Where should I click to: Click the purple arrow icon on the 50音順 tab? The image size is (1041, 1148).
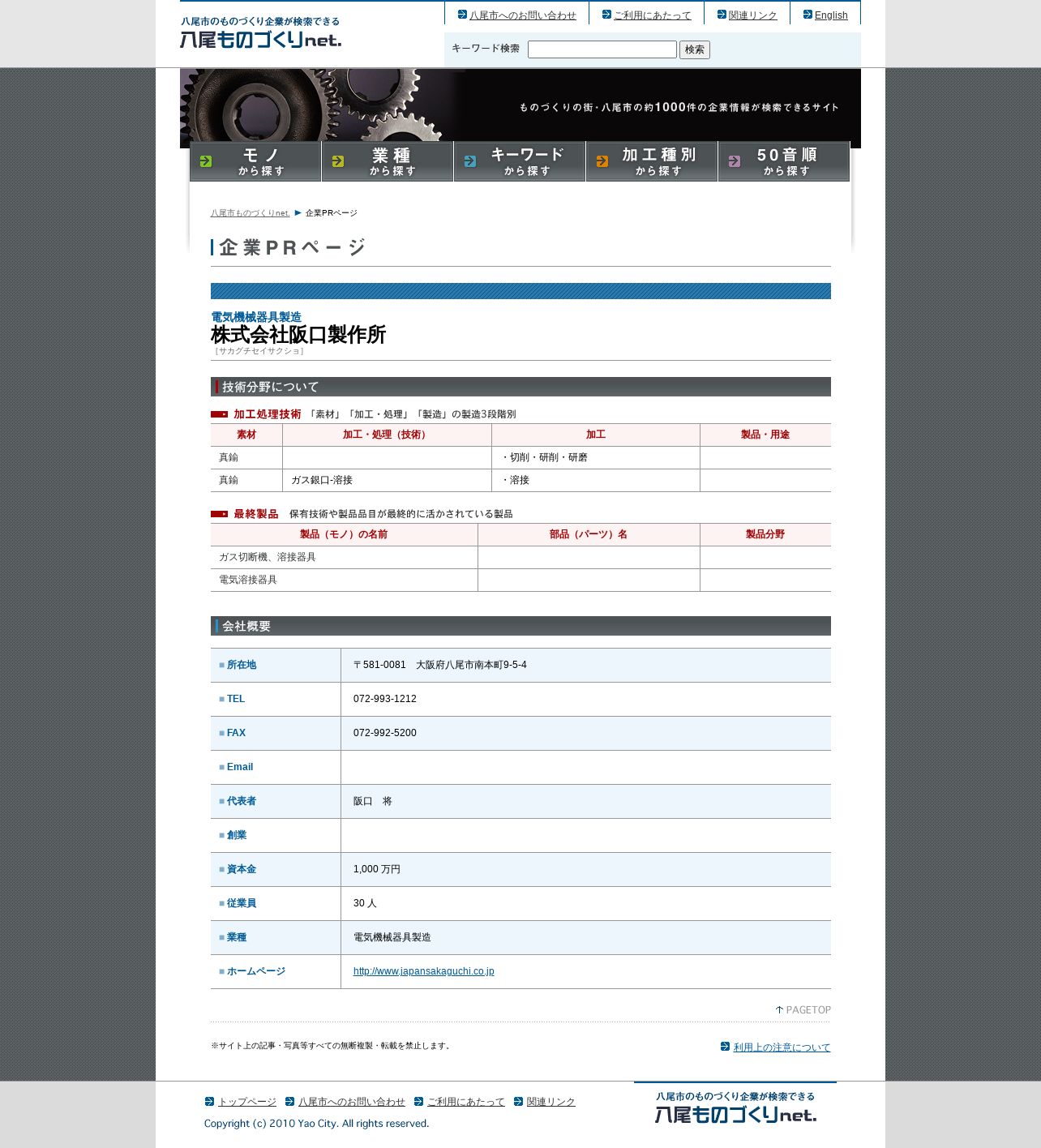[x=735, y=161]
